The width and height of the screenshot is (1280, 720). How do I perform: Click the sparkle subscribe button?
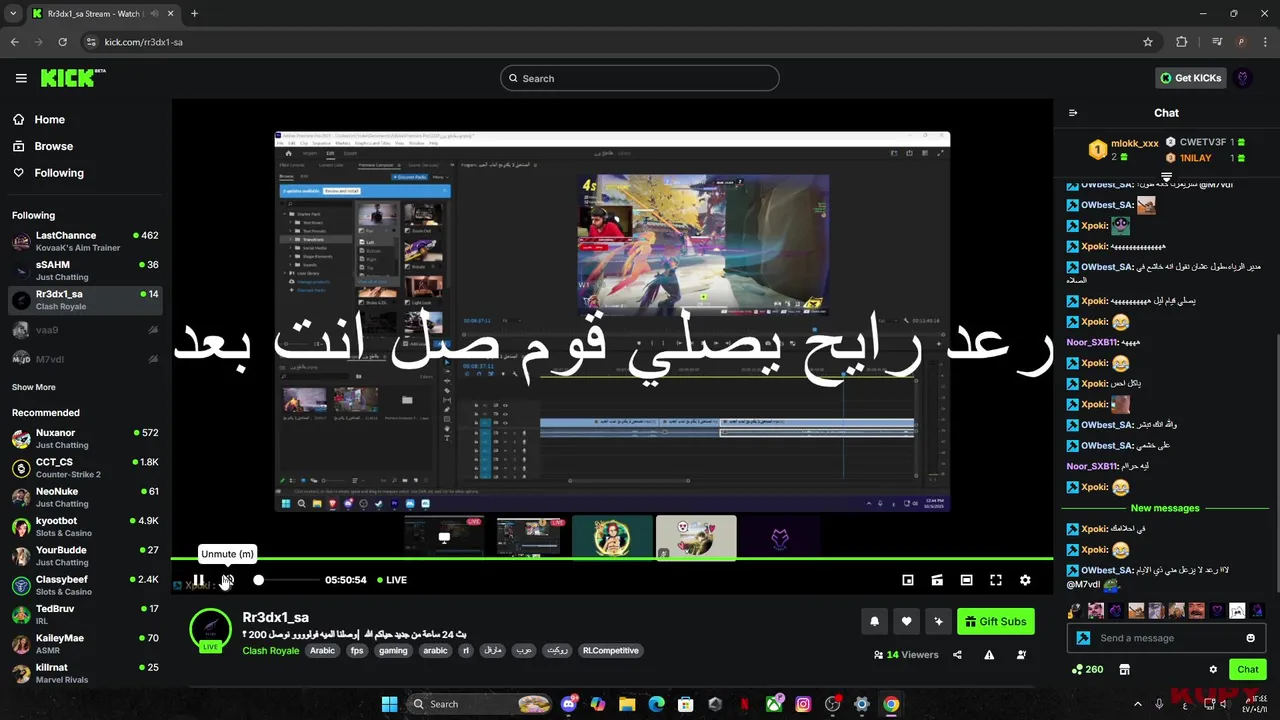pyautogui.click(x=938, y=621)
